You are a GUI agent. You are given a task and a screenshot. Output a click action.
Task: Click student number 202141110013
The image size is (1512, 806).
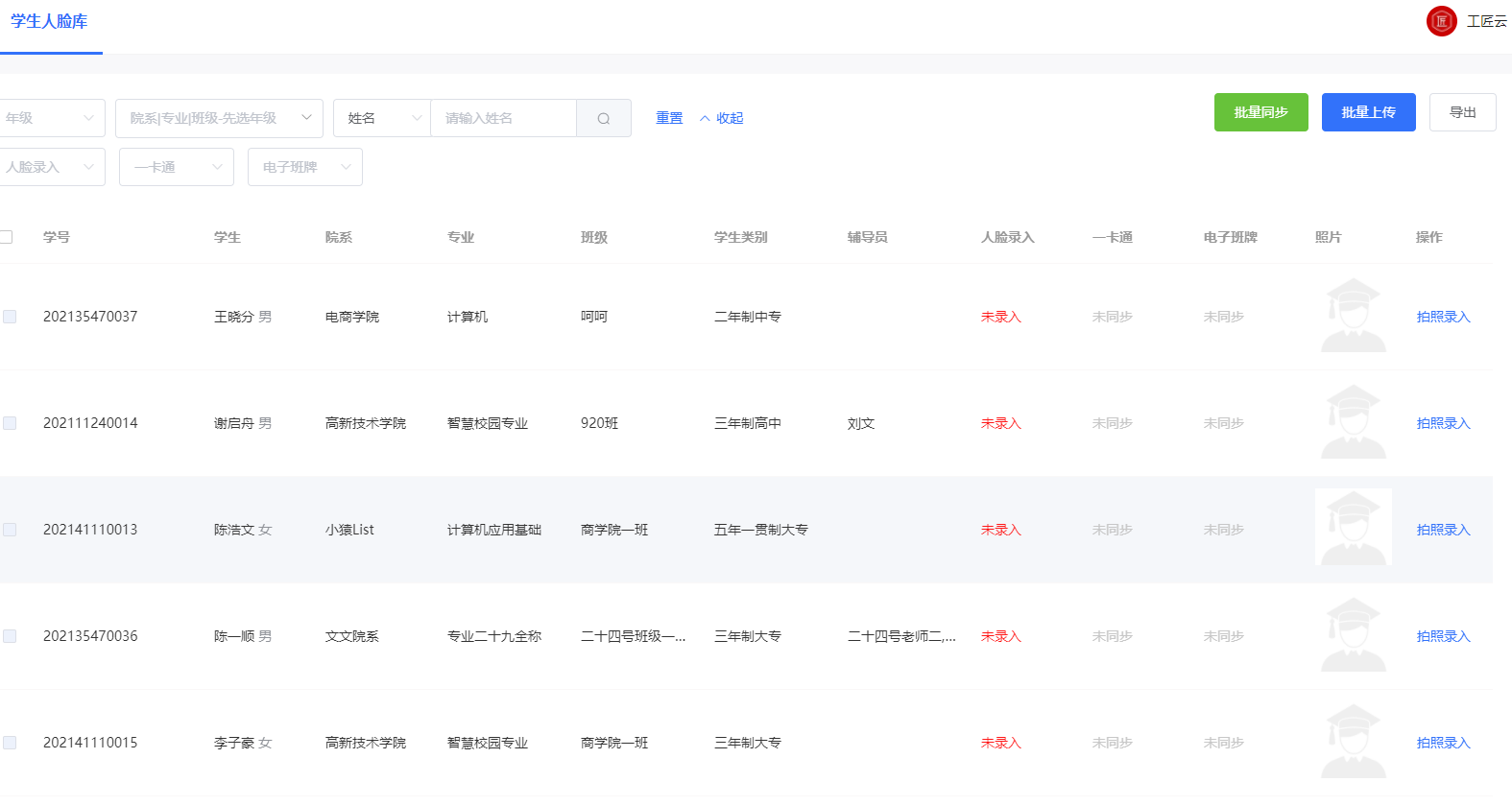pyautogui.click(x=90, y=530)
